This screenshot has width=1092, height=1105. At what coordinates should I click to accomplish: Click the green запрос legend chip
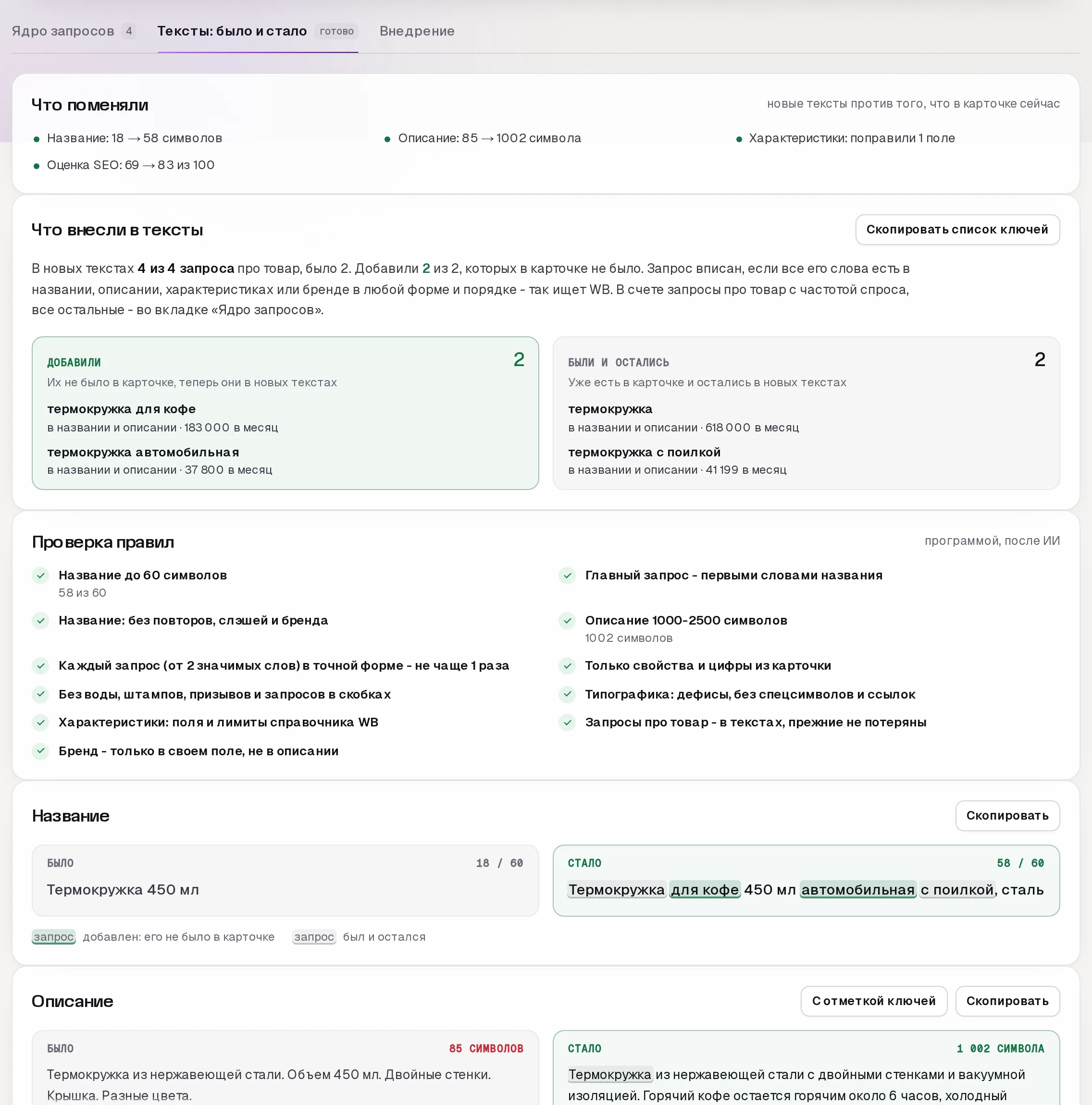[54, 937]
